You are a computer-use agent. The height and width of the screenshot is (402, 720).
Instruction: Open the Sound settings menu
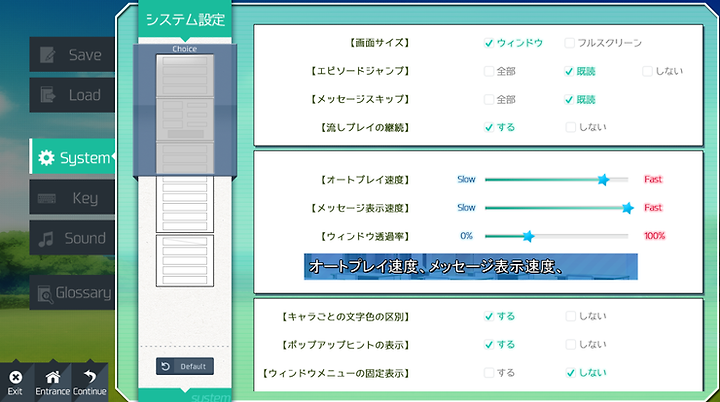72,238
